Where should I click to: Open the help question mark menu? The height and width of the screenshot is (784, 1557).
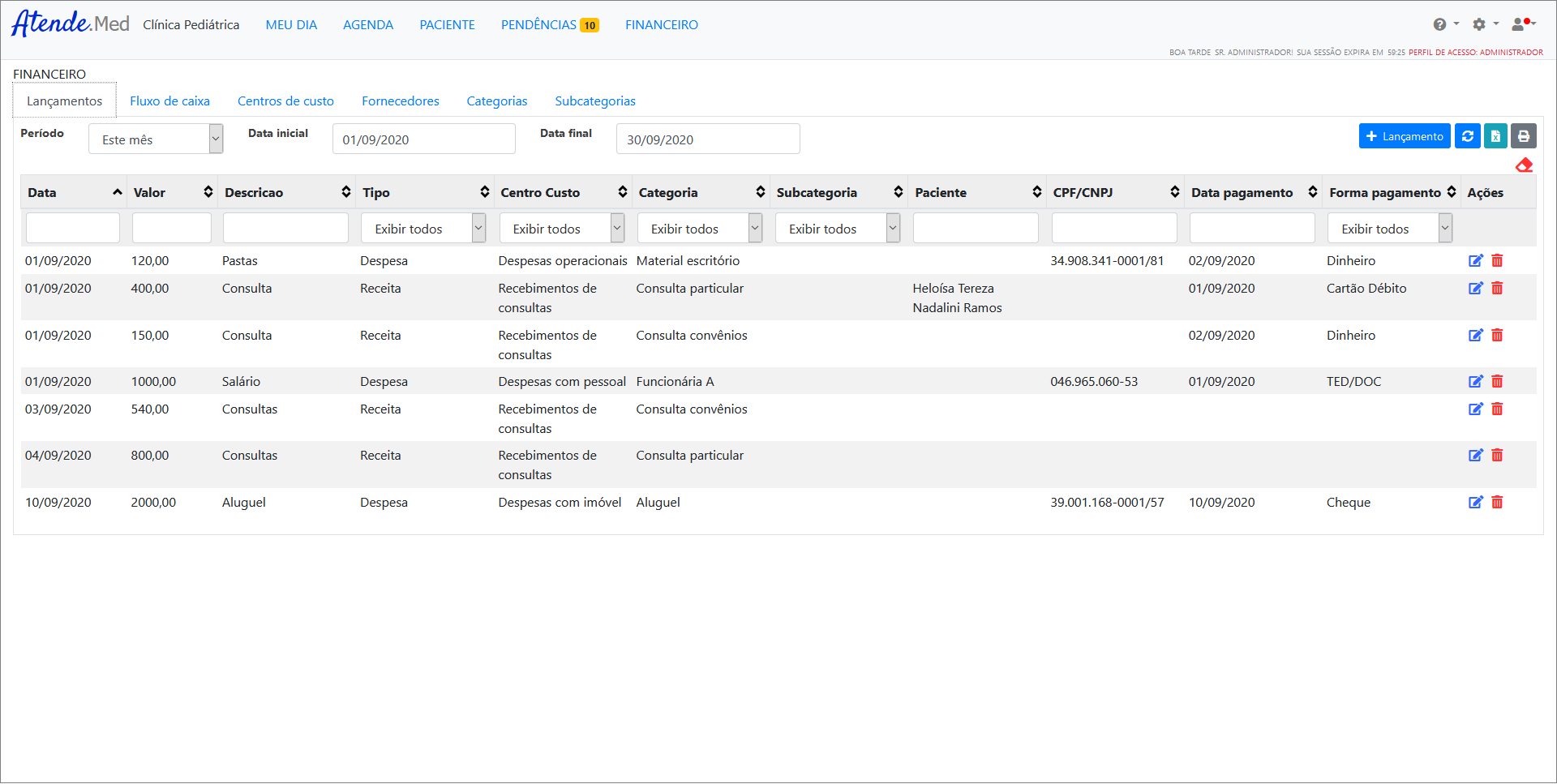click(1445, 24)
